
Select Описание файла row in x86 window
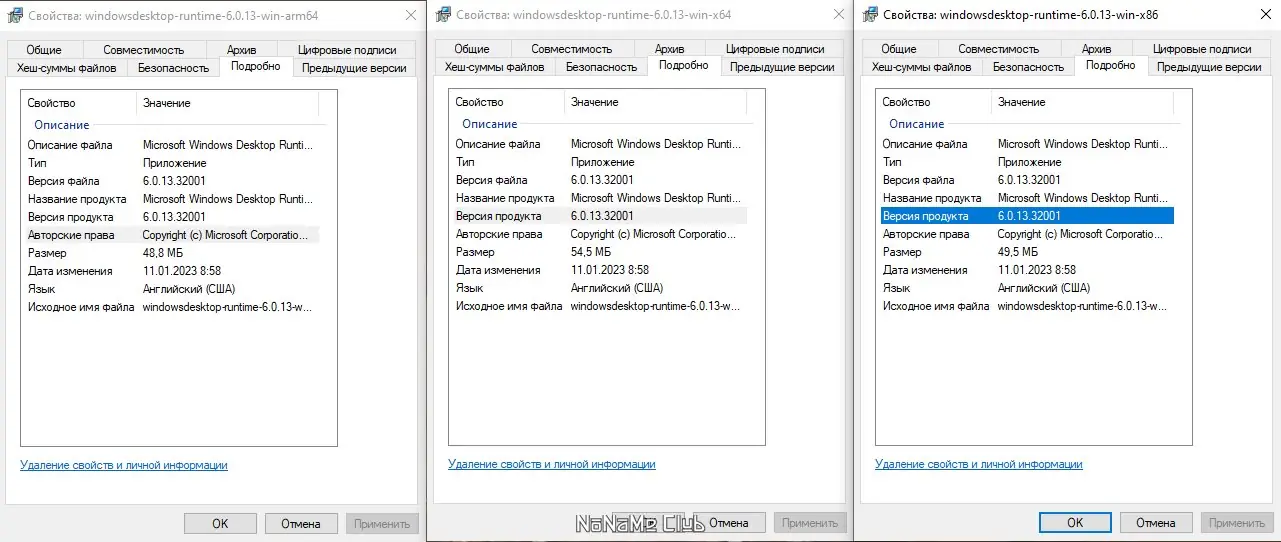pyautogui.click(x=1026, y=144)
